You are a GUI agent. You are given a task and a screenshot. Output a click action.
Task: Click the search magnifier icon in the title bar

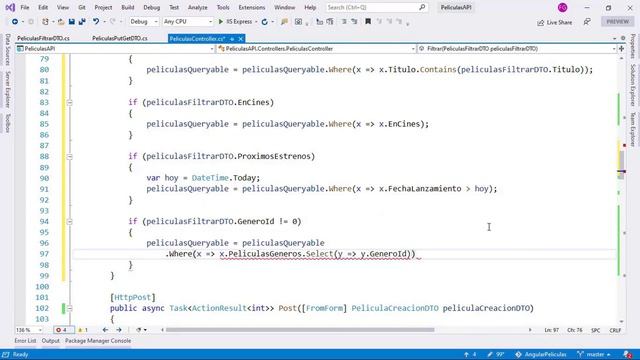[422, 7]
